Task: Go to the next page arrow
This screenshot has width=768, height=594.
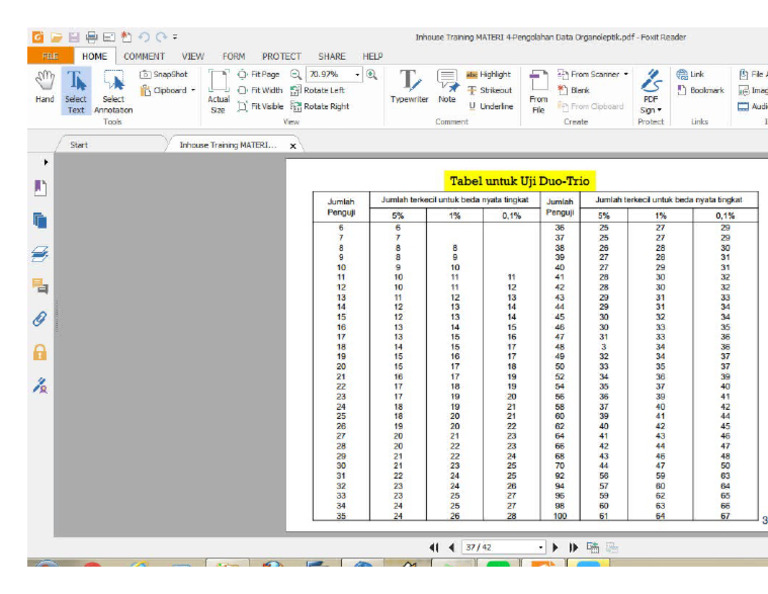Action: pyautogui.click(x=557, y=548)
